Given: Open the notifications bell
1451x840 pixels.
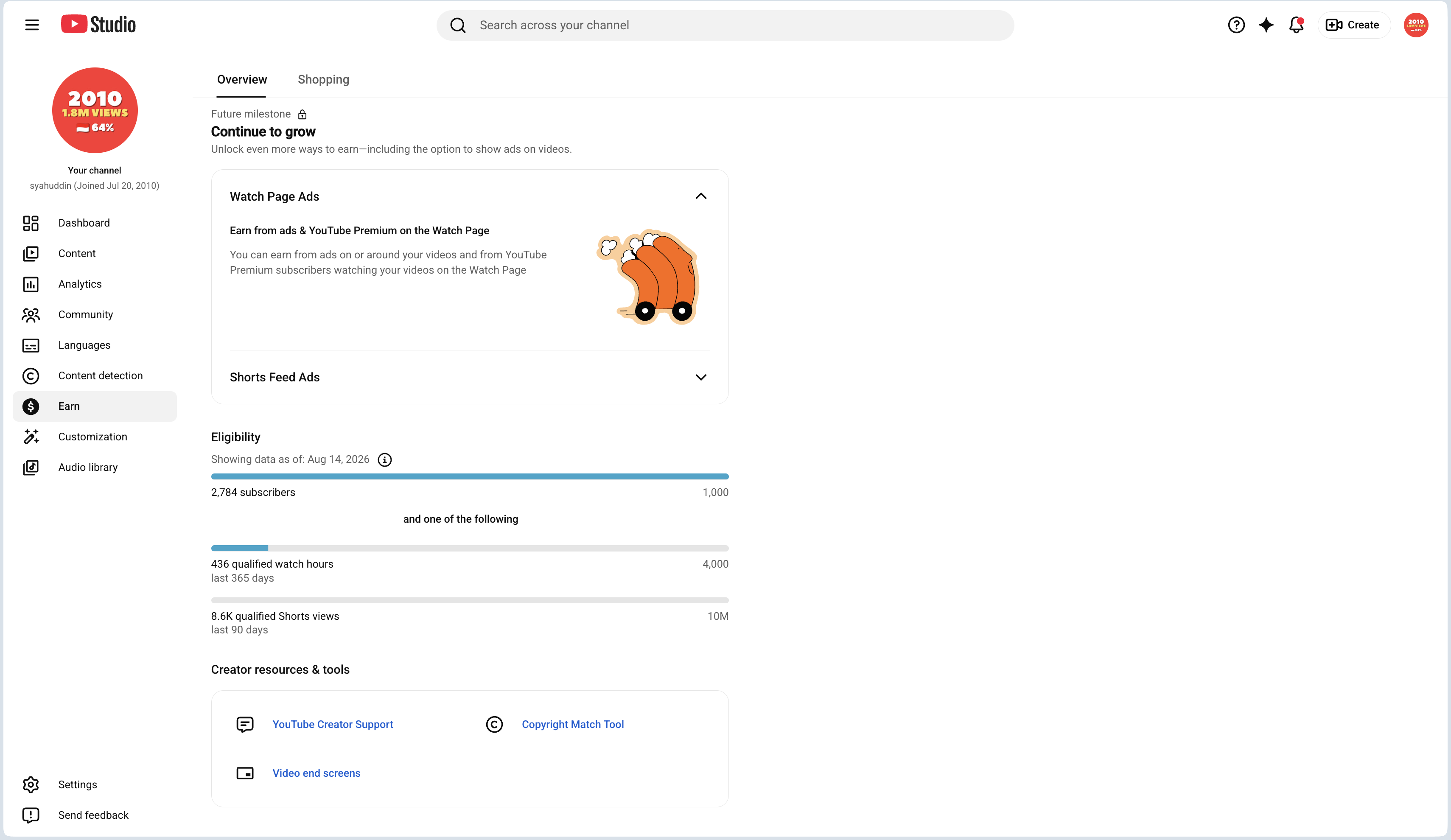Looking at the screenshot, I should coord(1296,25).
